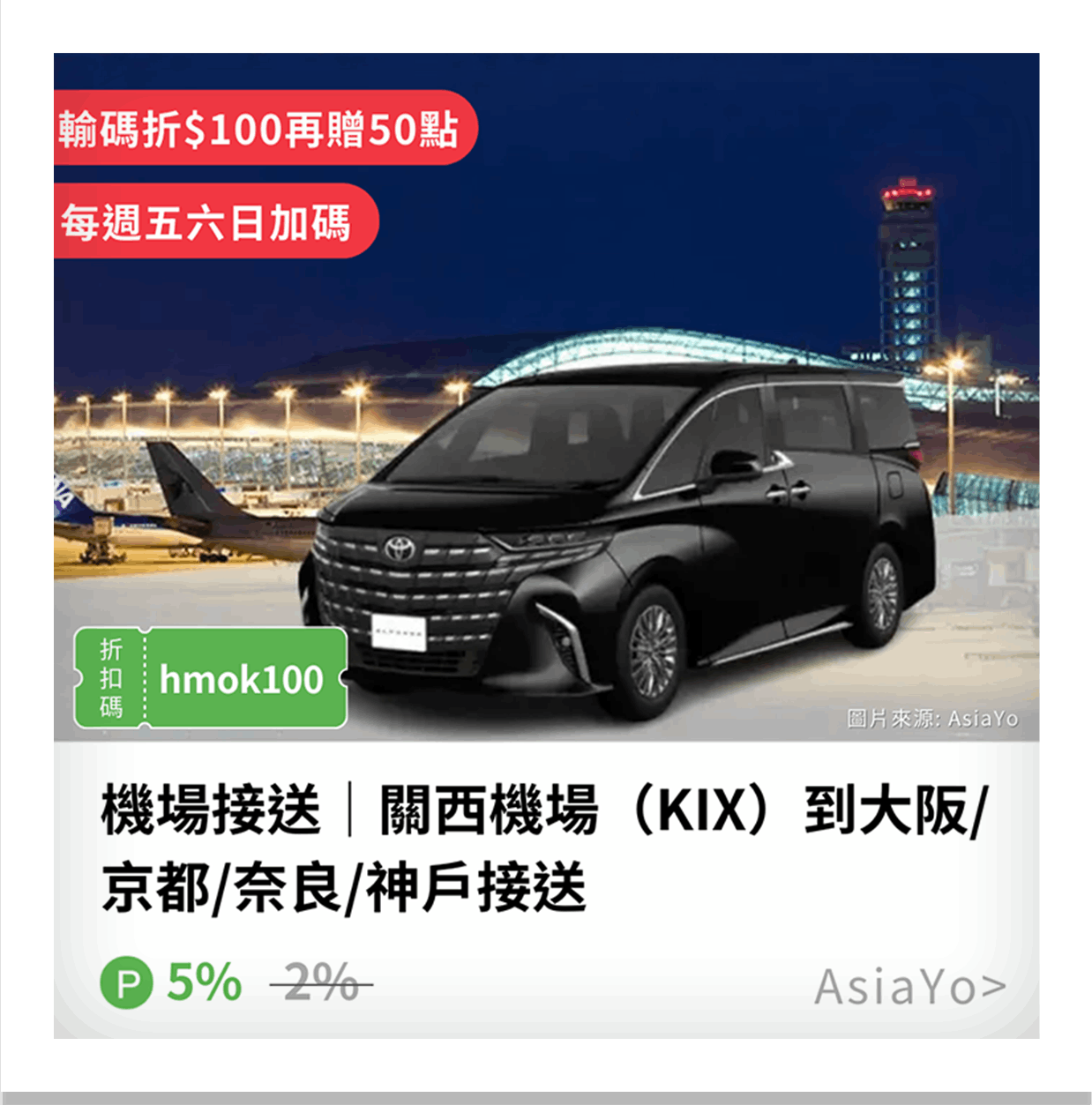
Task: Tap the 折扣碼 coupon label
Action: point(111,677)
